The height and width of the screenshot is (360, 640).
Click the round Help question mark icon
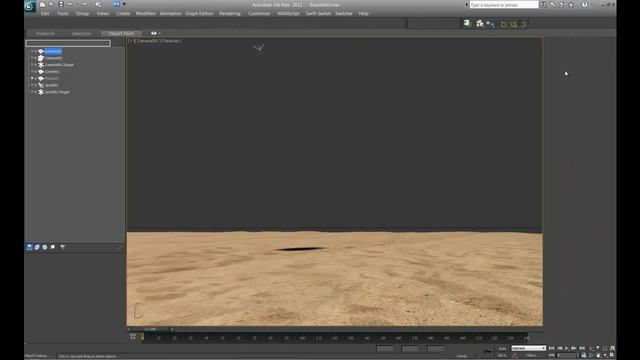click(584, 4)
